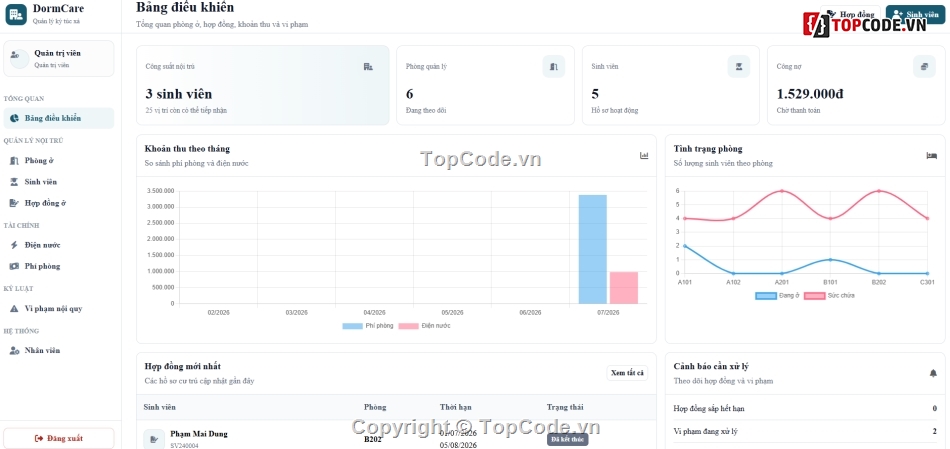Click the door icon in Phòng quản lý card
This screenshot has width=950, height=449.
point(554,67)
